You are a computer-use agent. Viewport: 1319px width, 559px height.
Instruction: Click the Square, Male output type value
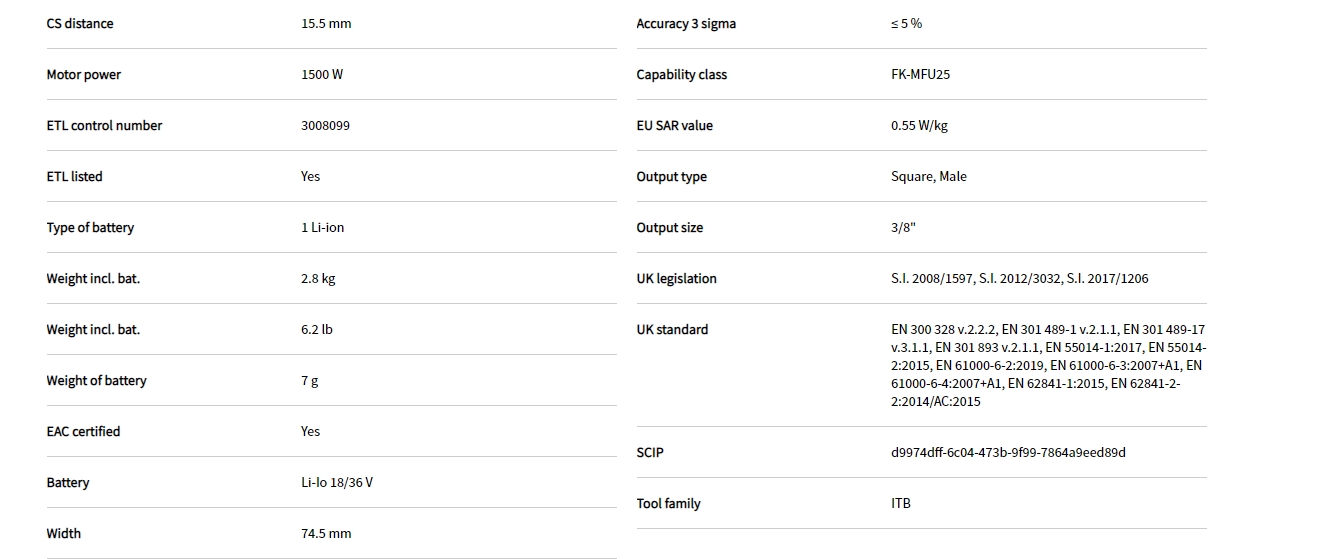click(x=928, y=177)
